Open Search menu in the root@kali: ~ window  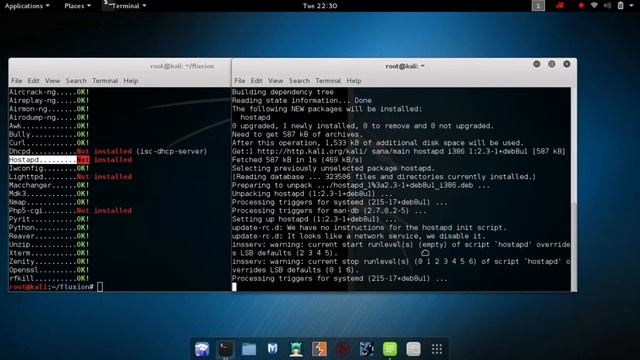point(299,81)
